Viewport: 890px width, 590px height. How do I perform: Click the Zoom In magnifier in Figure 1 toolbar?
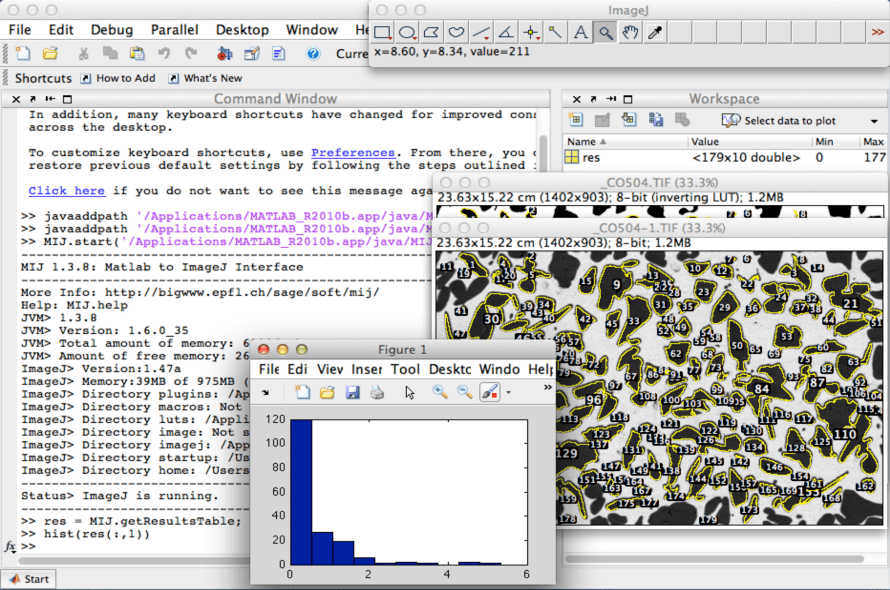438,392
